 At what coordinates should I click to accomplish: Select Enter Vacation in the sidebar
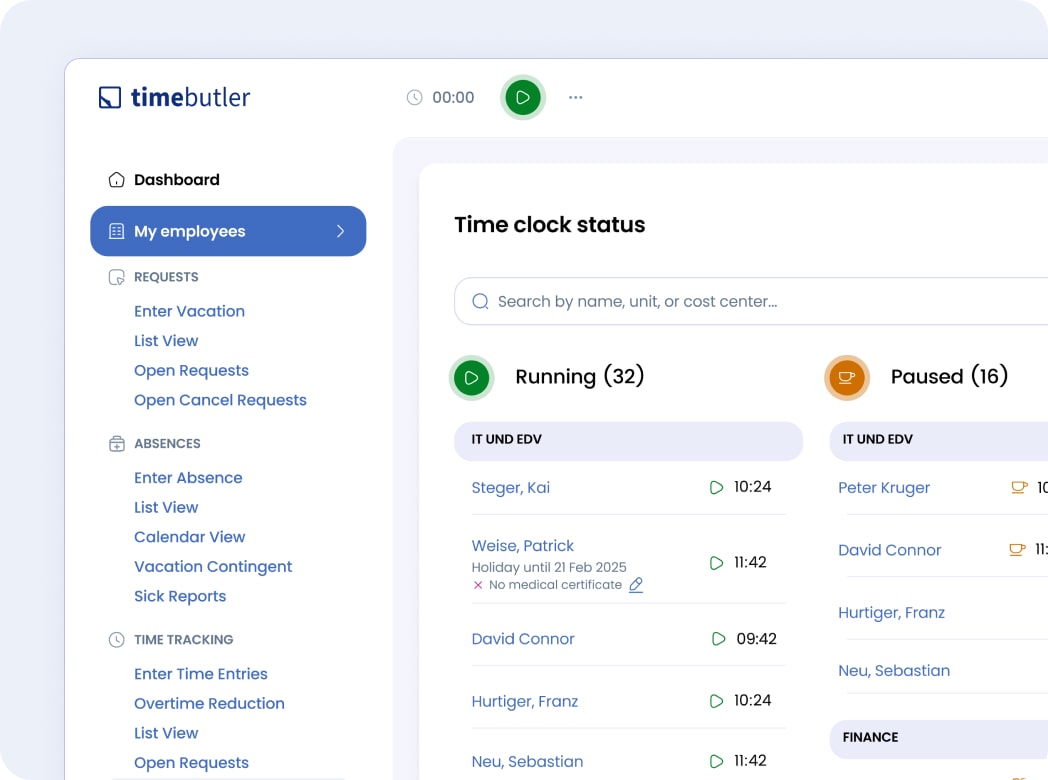[189, 311]
